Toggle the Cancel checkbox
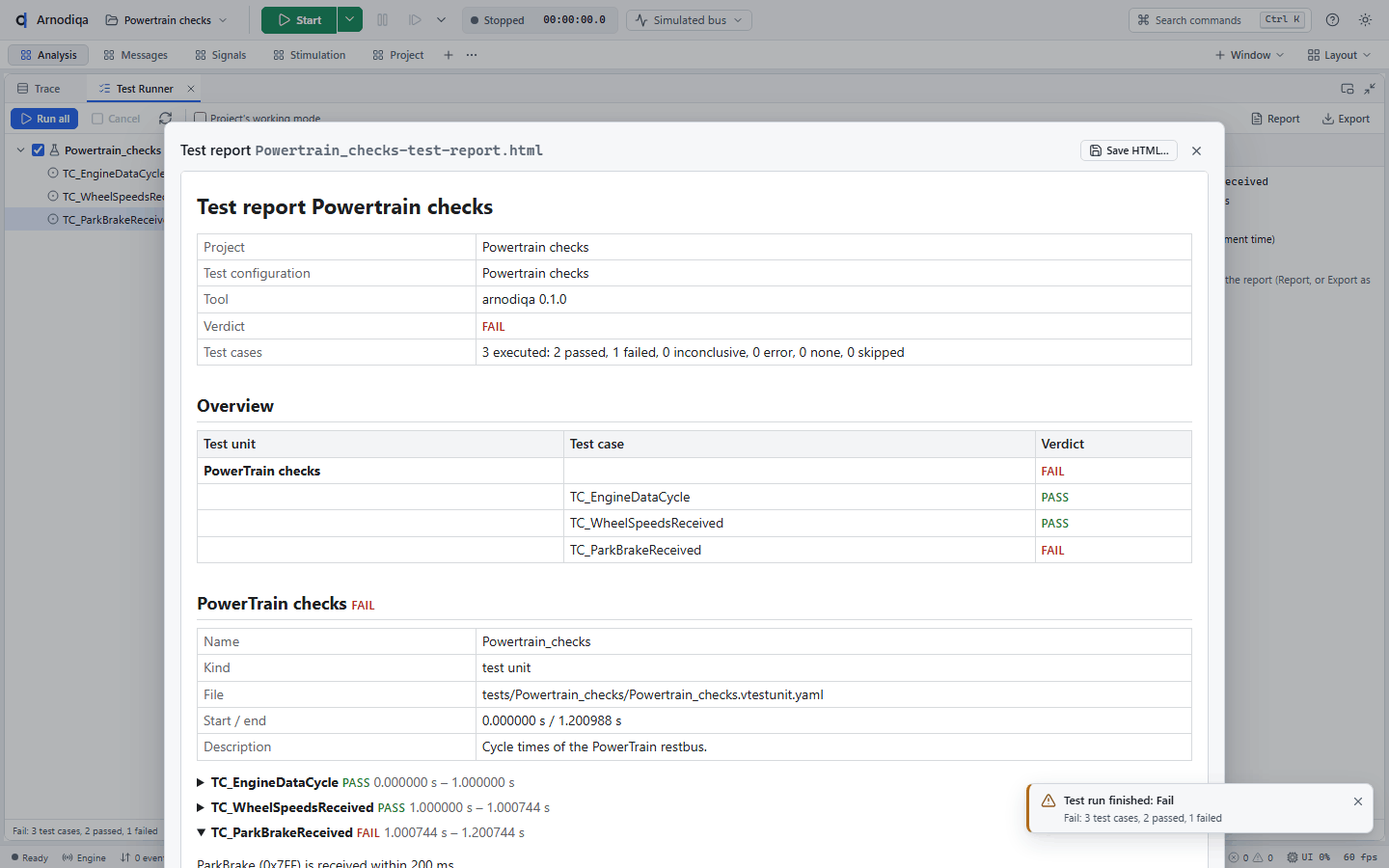Viewport: 1389px width, 868px height. 97,119
